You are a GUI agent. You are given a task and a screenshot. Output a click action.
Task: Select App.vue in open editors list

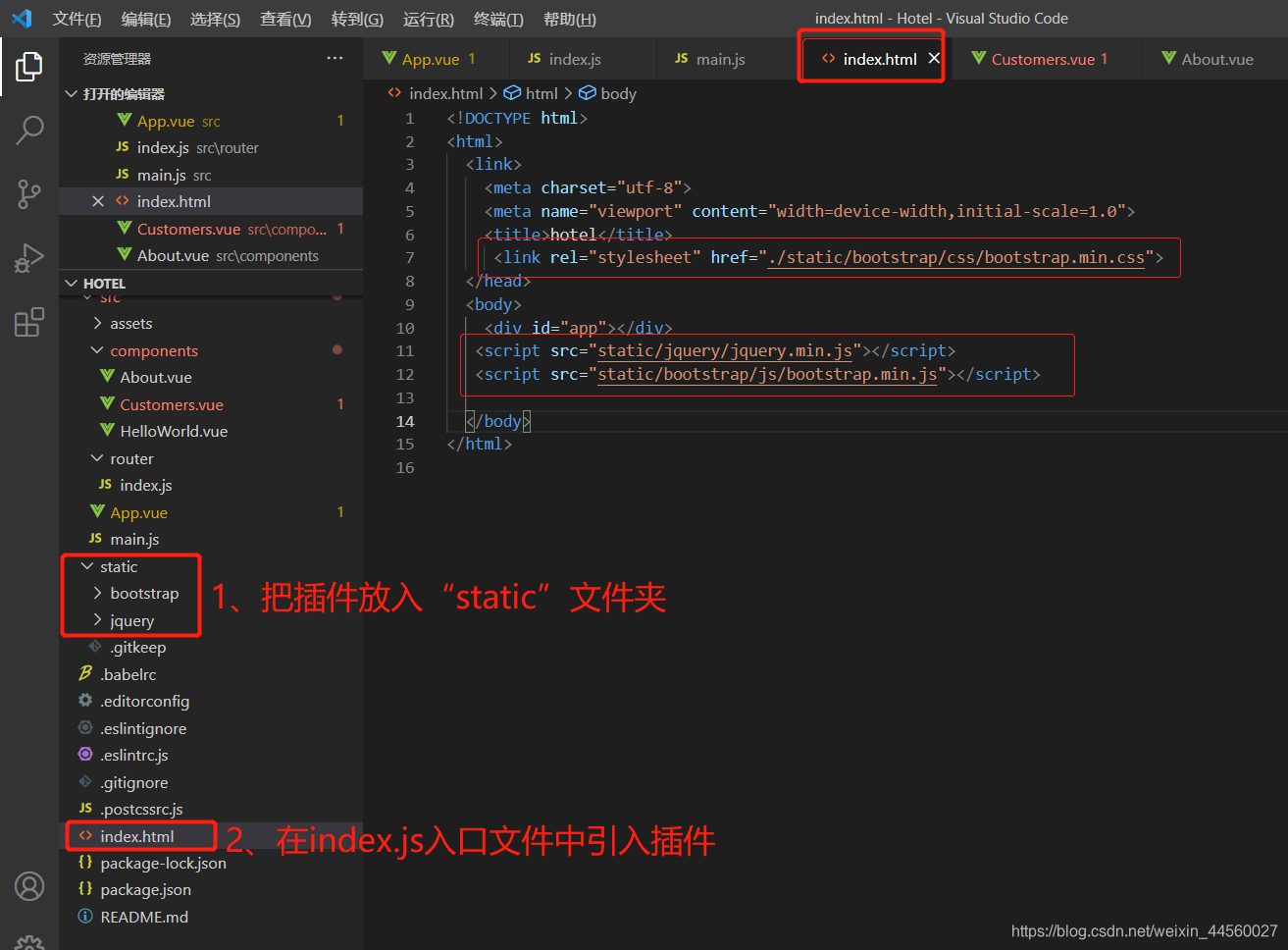click(211, 121)
